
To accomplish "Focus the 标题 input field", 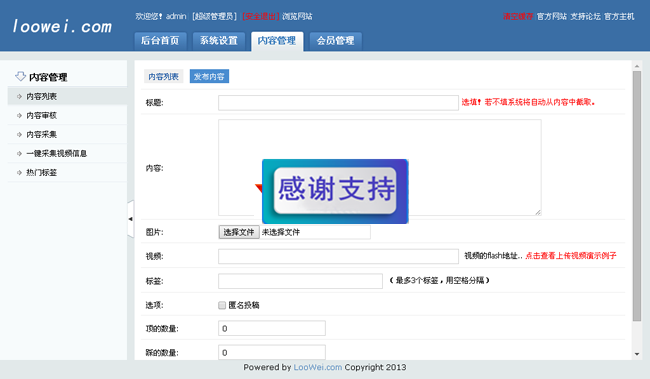I will [x=338, y=103].
